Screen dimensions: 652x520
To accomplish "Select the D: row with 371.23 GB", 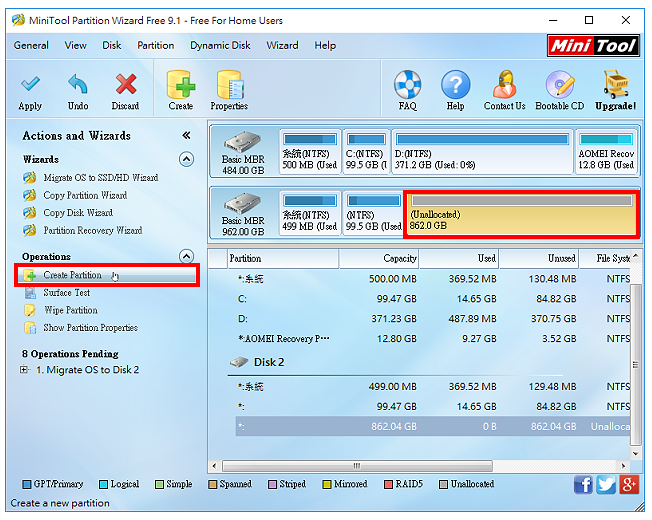I will (x=432, y=319).
